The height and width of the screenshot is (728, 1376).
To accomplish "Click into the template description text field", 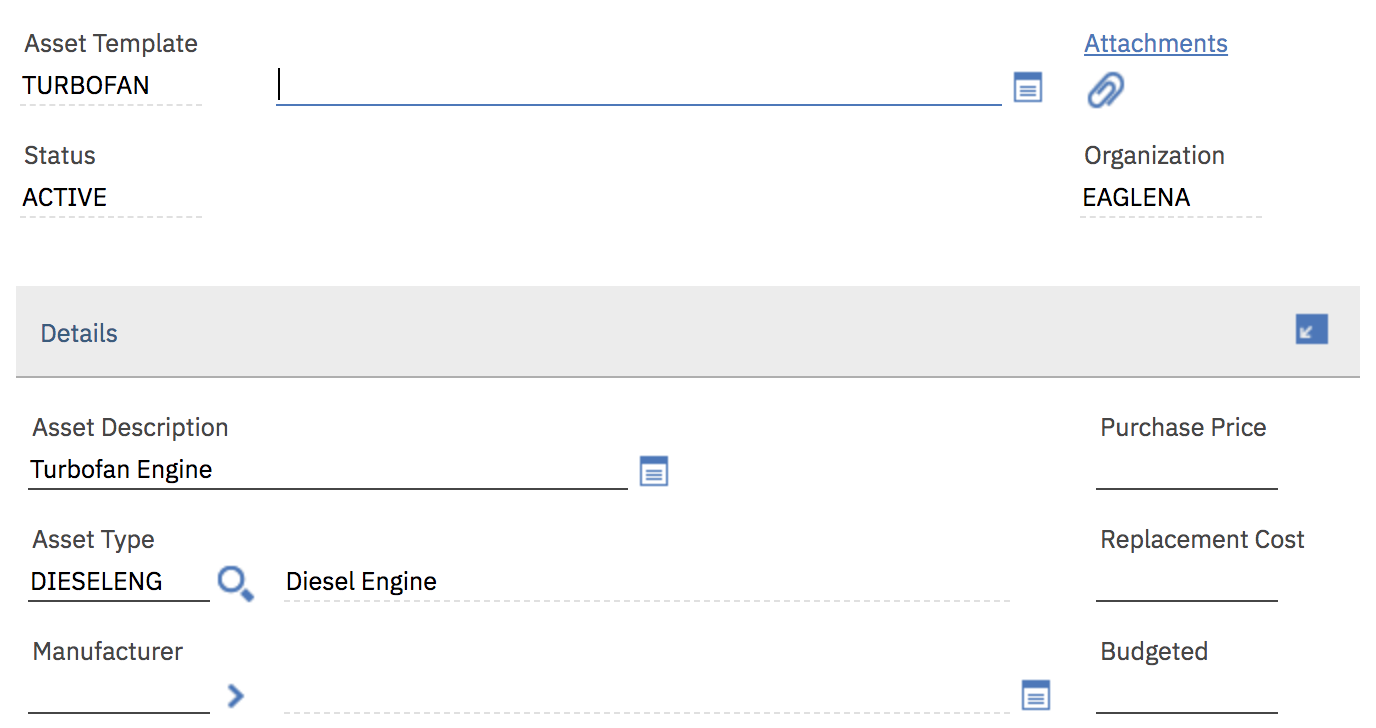I will pos(638,86).
